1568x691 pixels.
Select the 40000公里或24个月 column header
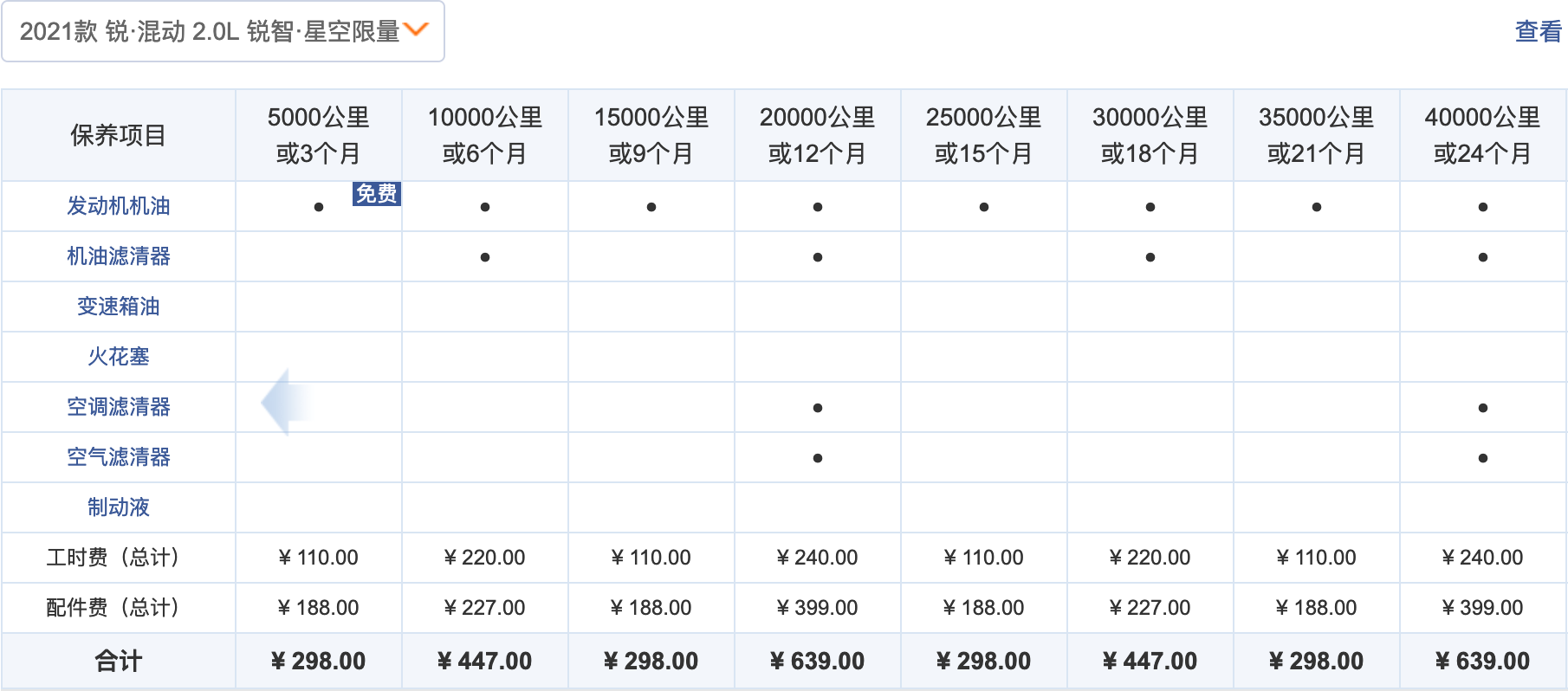coord(1482,135)
